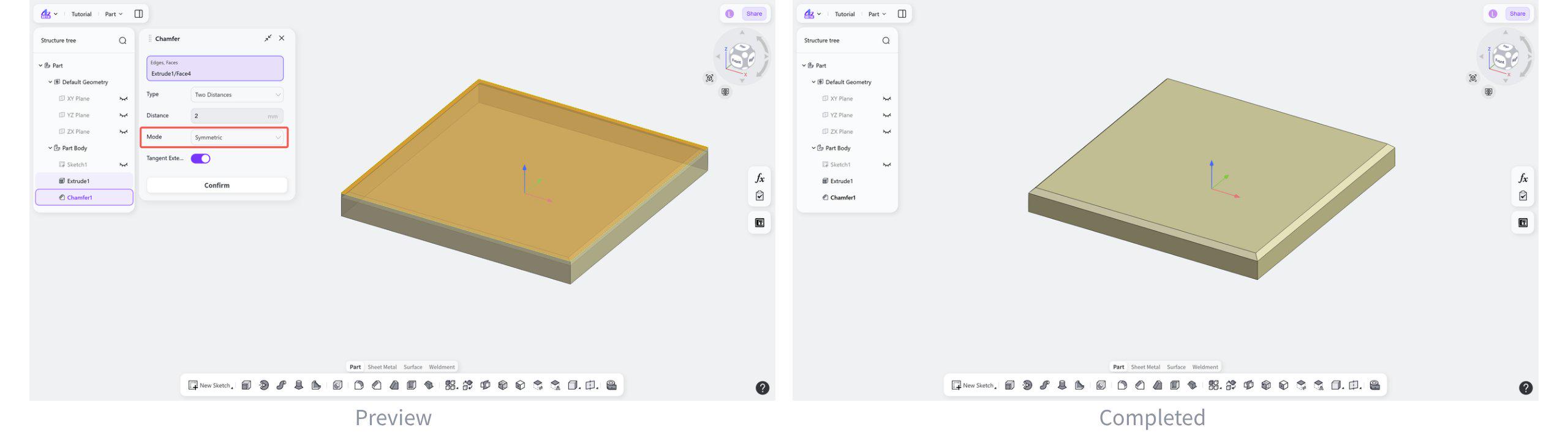Screen dimensions: 1568x446
Task: Switch to Surface tab in Completed
Action: tap(1176, 367)
